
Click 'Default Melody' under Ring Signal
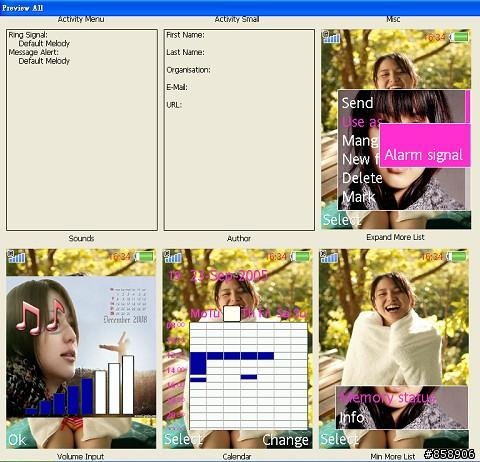[x=44, y=43]
